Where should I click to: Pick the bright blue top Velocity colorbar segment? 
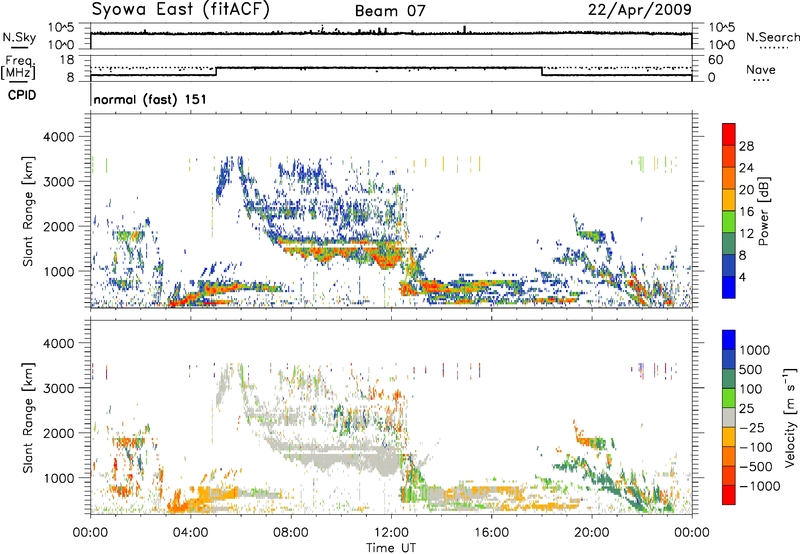pyautogui.click(x=729, y=340)
